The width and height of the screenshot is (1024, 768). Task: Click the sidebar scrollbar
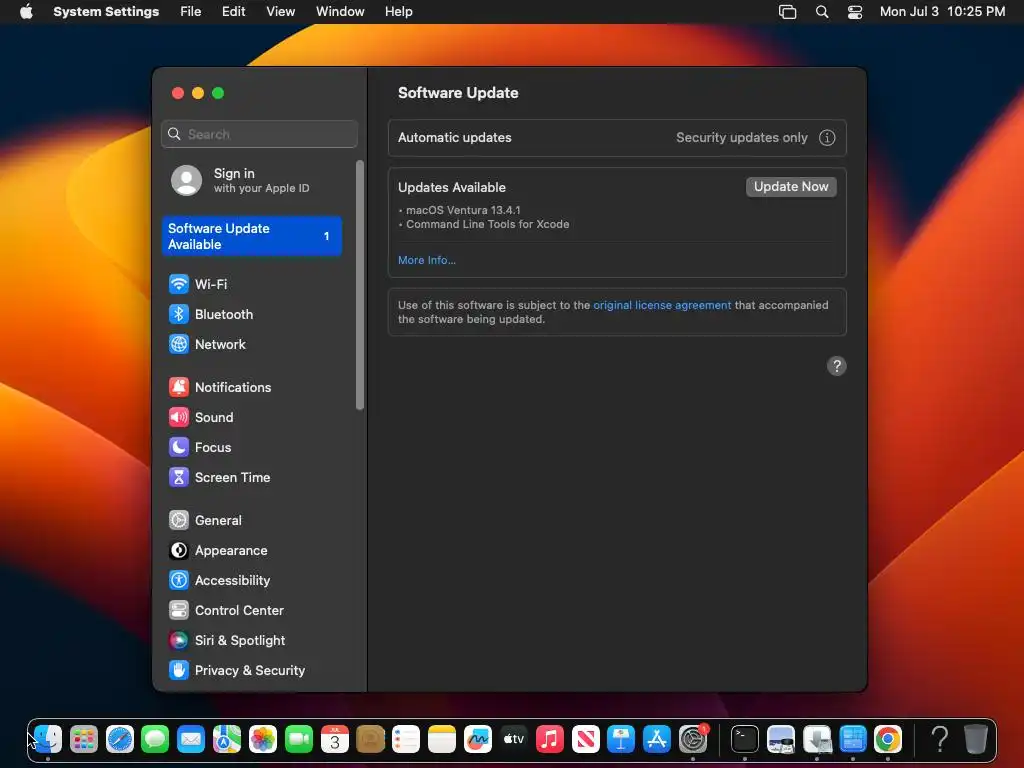click(360, 285)
